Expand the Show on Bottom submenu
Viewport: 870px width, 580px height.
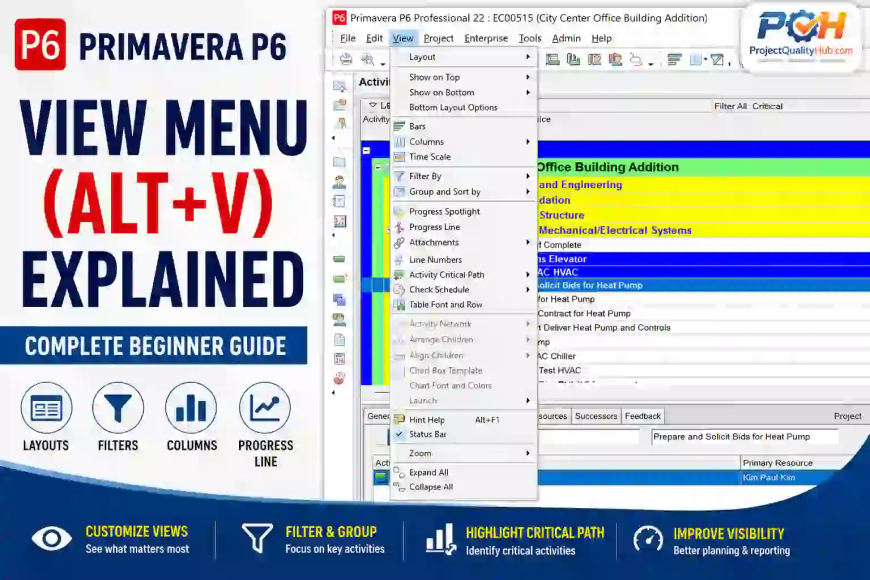[x=464, y=92]
